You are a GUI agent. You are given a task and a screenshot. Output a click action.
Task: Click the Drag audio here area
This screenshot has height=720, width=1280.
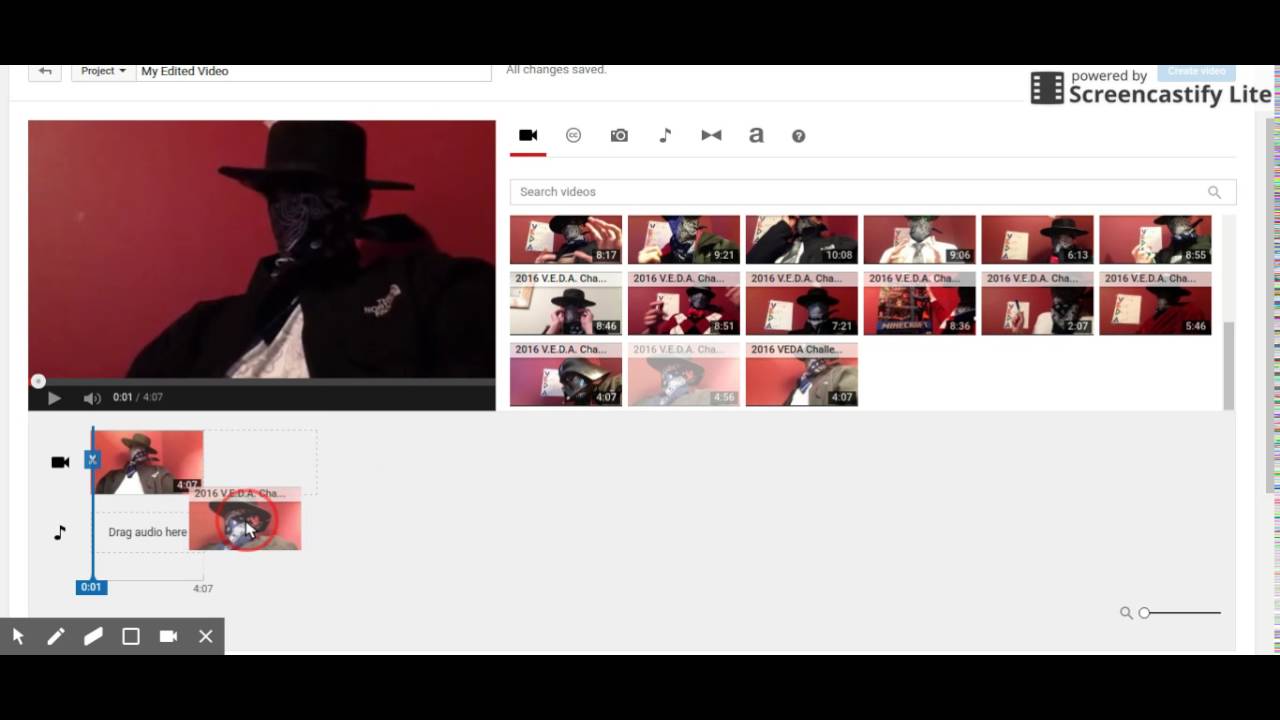coord(147,532)
